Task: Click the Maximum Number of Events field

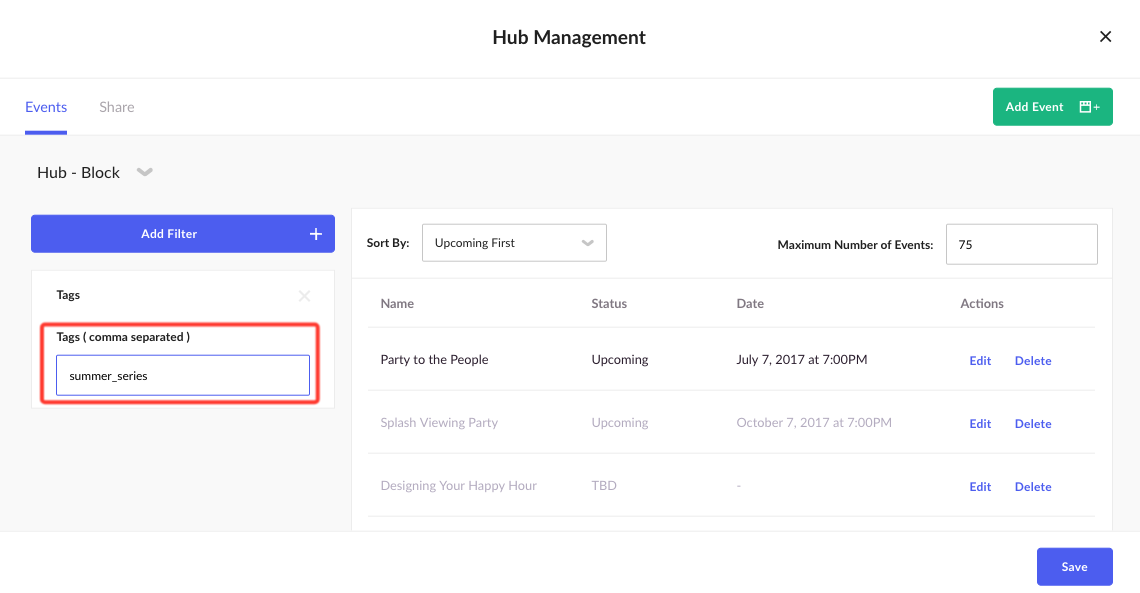Action: tap(1021, 244)
